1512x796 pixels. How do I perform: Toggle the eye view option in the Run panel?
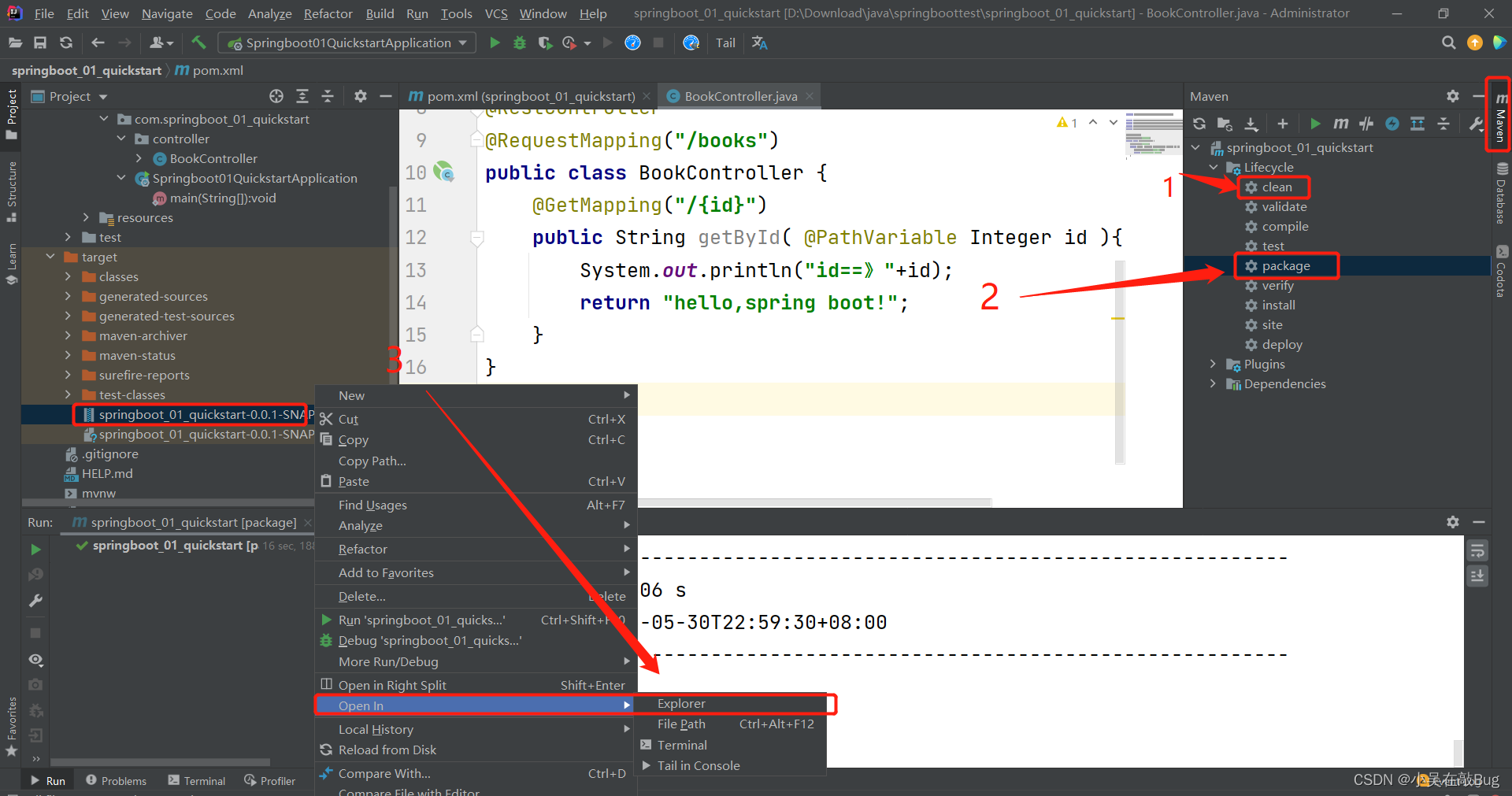coord(35,659)
